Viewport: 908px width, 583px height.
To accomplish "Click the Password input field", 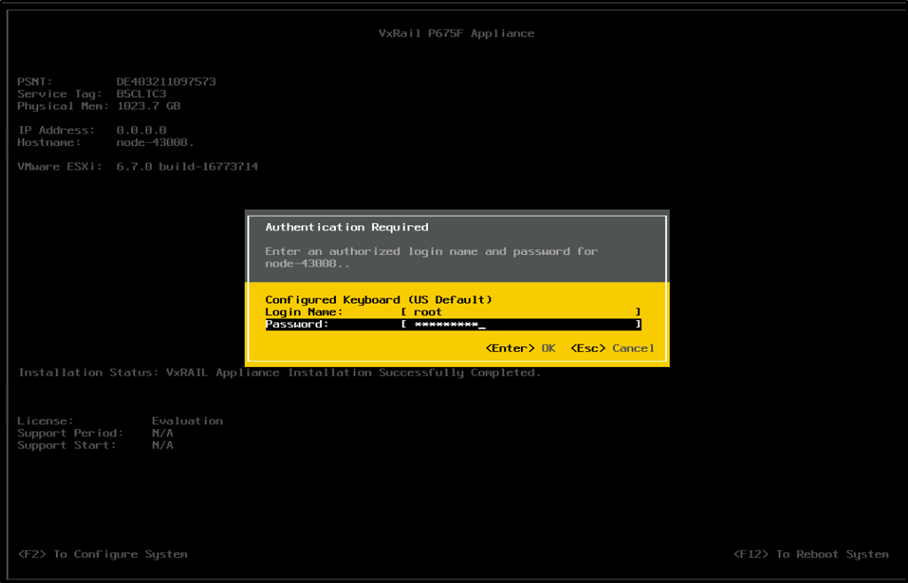I will pos(521,324).
